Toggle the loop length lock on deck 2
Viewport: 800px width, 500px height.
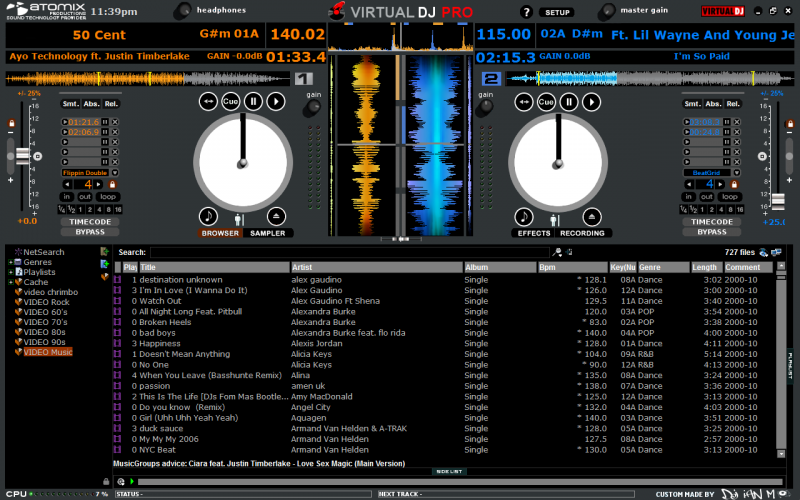point(734,184)
